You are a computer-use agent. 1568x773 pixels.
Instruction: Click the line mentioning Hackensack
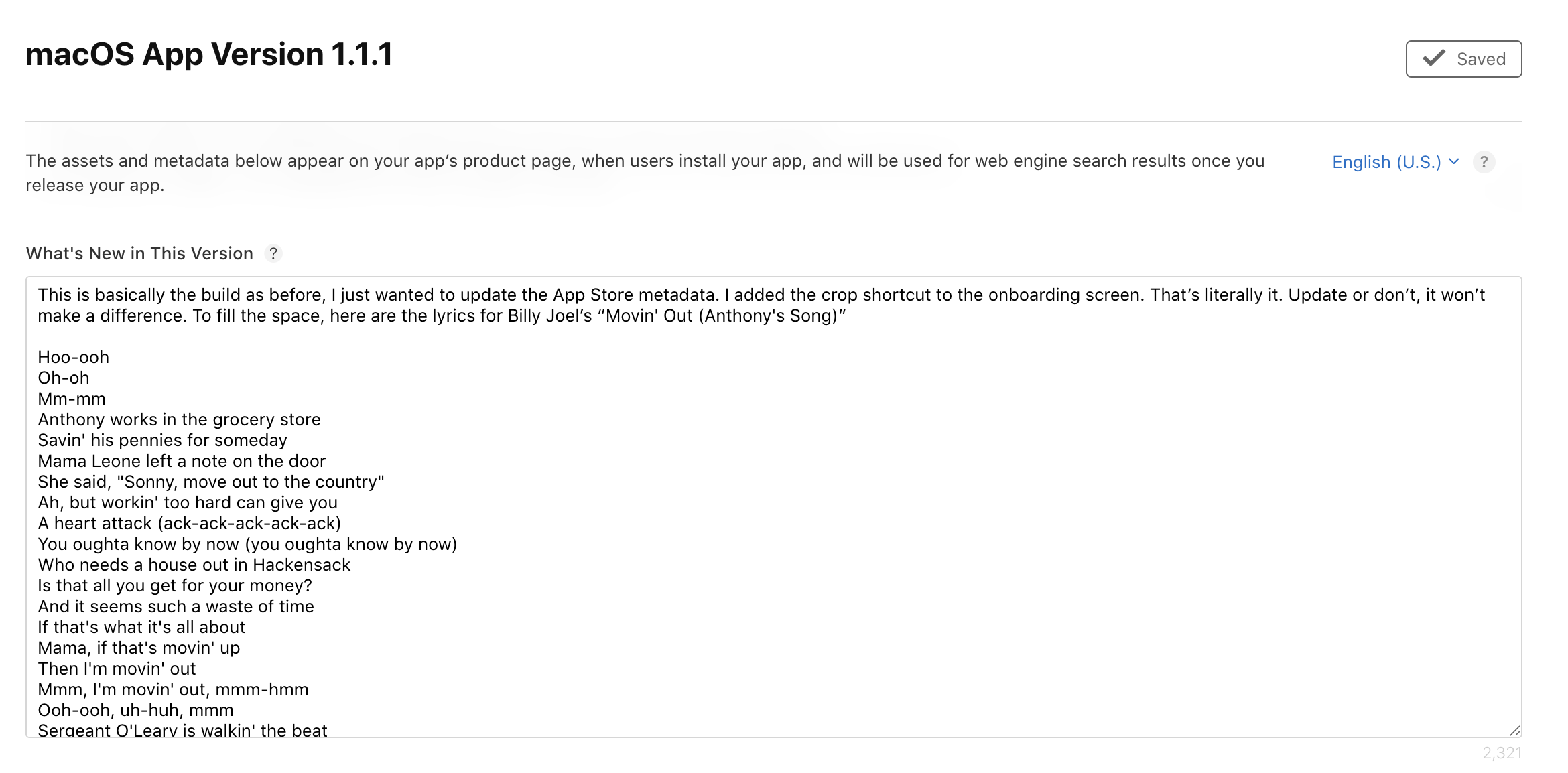pyautogui.click(x=194, y=565)
